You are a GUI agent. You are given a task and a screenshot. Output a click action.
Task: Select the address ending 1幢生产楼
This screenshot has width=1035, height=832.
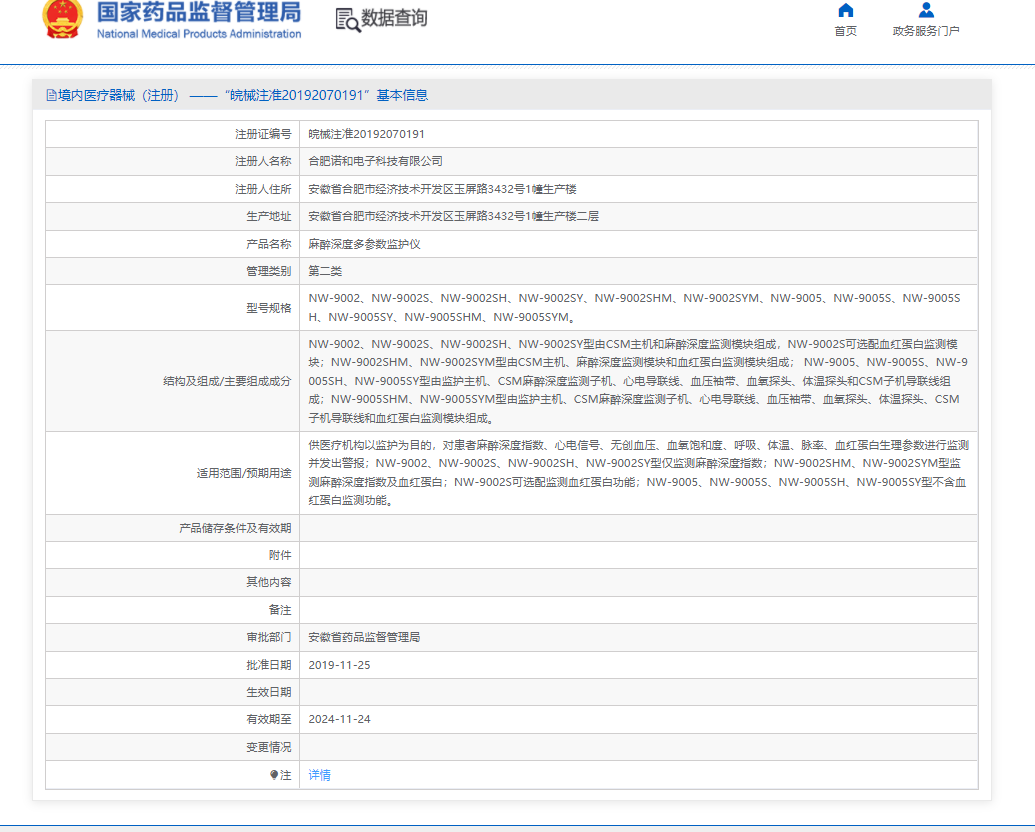(442, 189)
